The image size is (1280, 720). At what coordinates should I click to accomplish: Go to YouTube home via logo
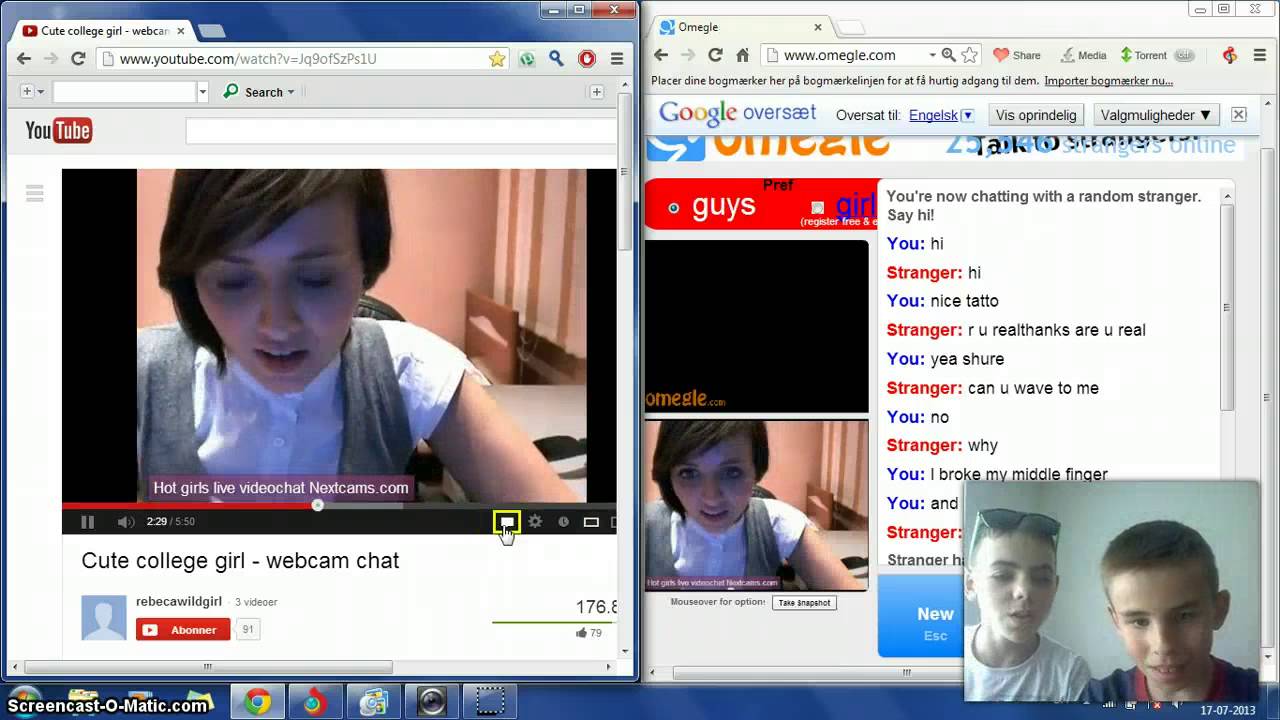tap(58, 131)
